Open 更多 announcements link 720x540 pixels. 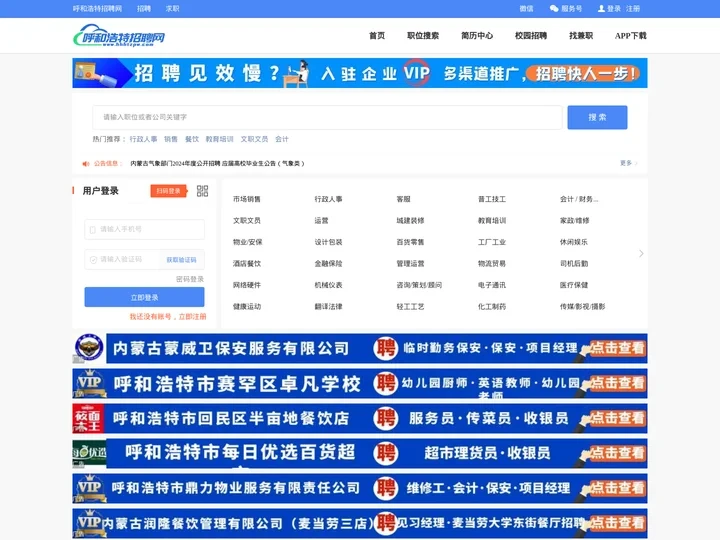pos(628,163)
